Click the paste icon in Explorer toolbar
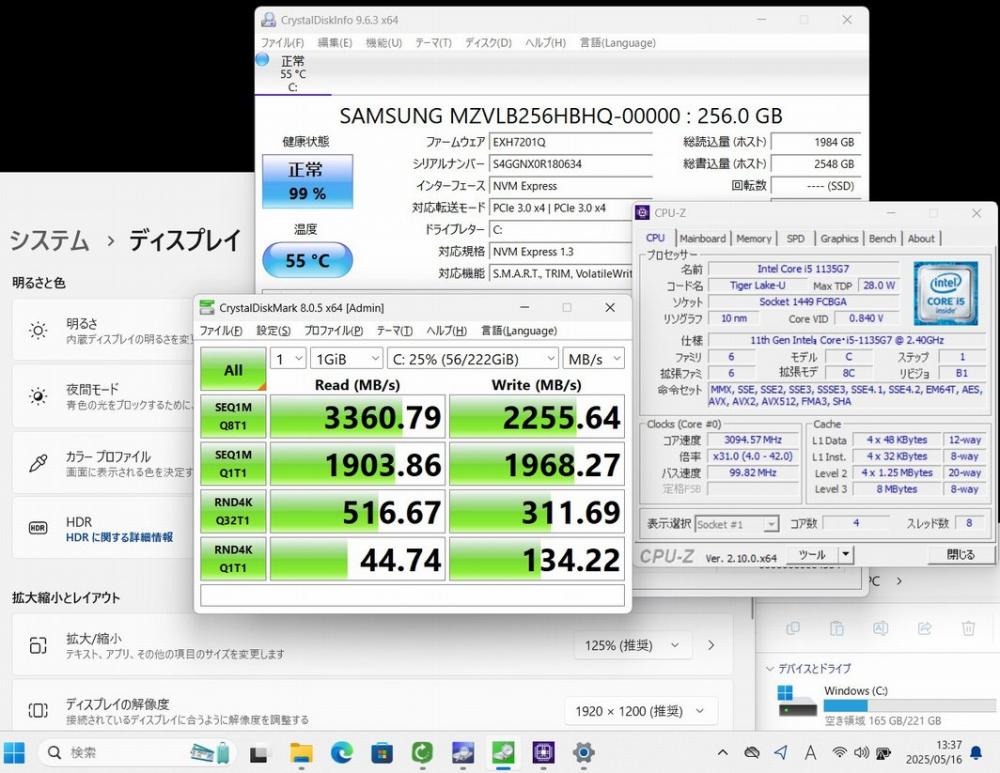This screenshot has width=1000, height=773. point(837,628)
